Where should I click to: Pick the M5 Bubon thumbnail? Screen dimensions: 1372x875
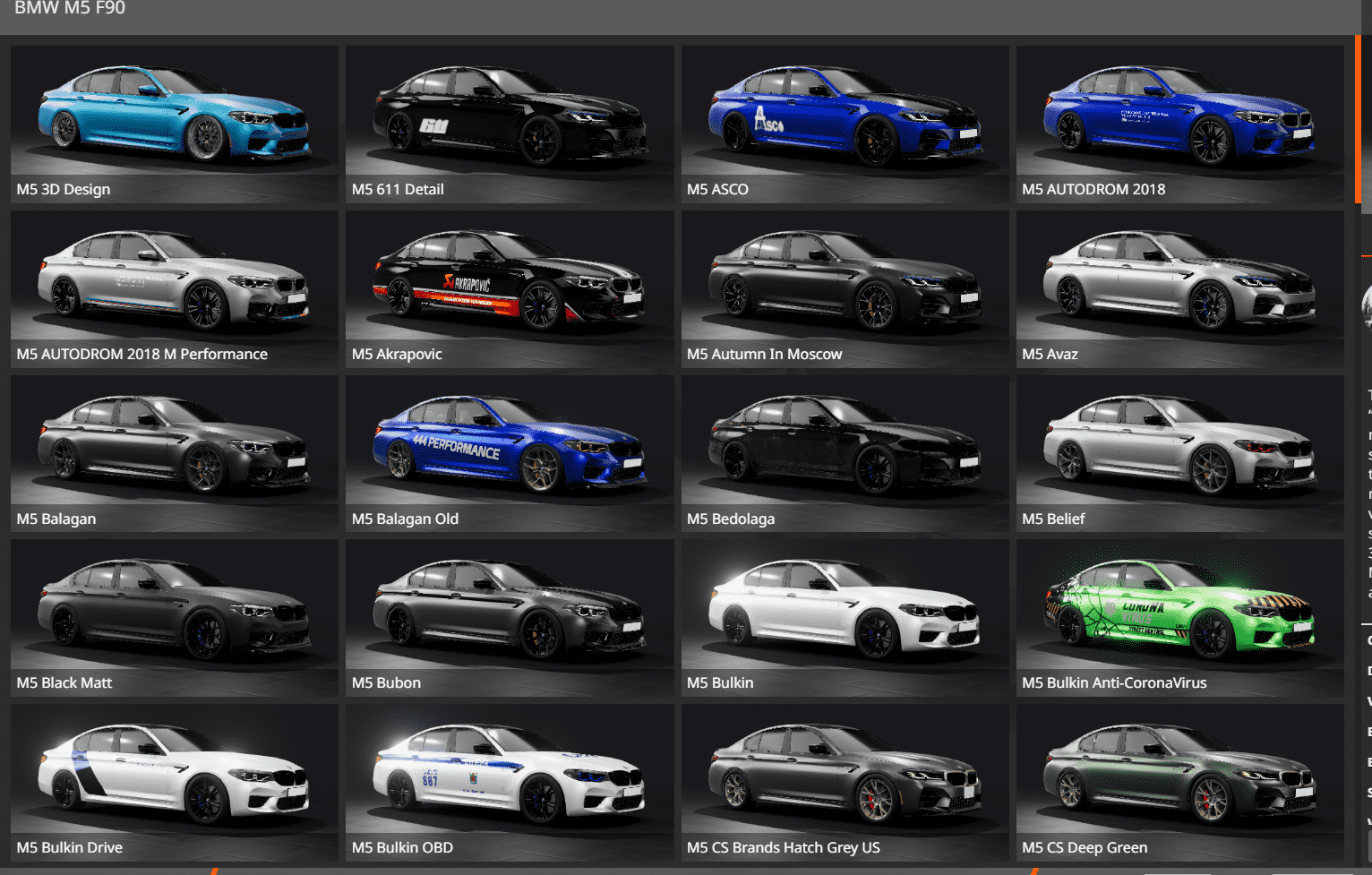coord(510,617)
